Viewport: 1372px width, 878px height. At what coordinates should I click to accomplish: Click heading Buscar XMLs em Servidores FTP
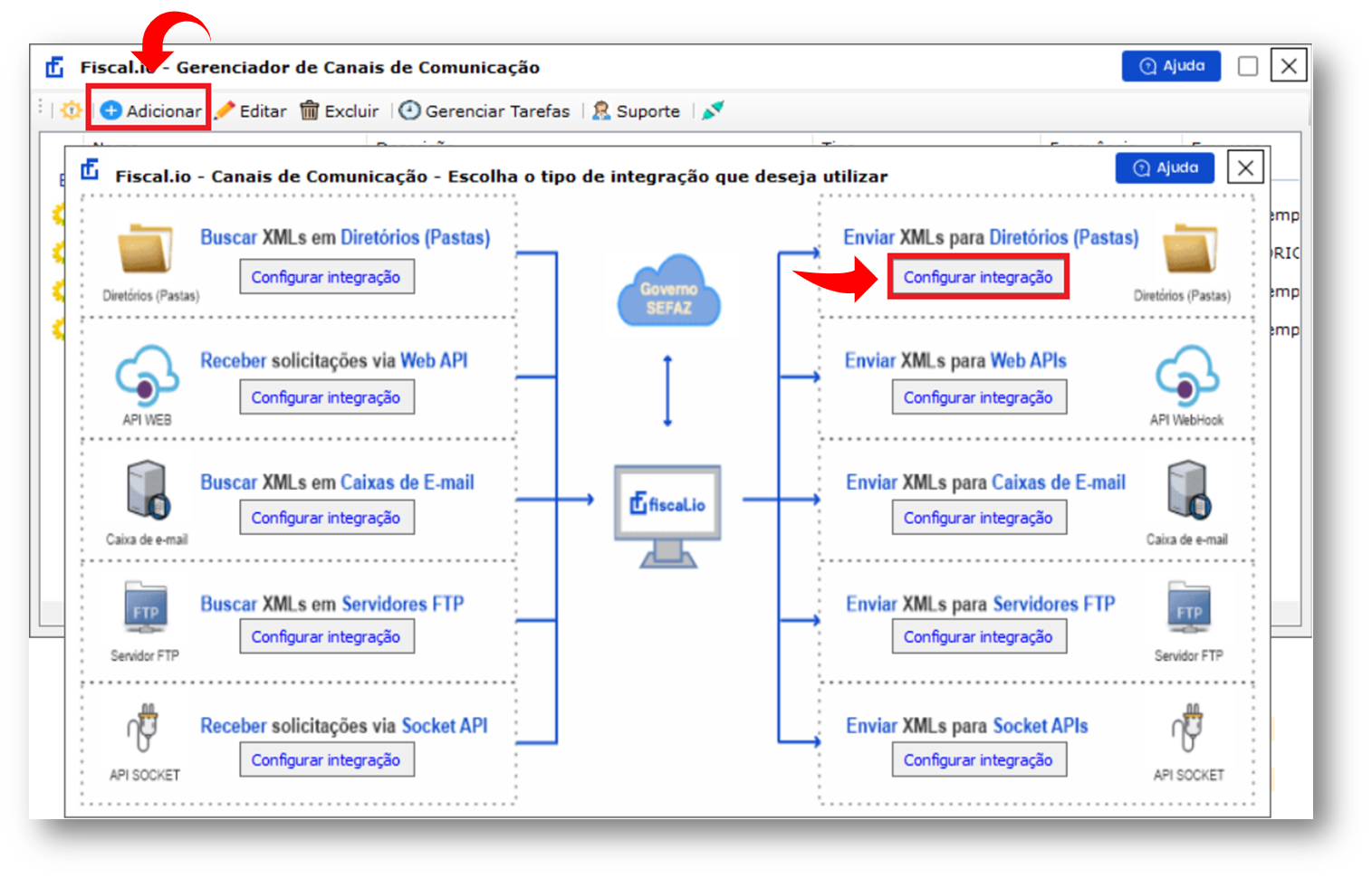pos(332,604)
